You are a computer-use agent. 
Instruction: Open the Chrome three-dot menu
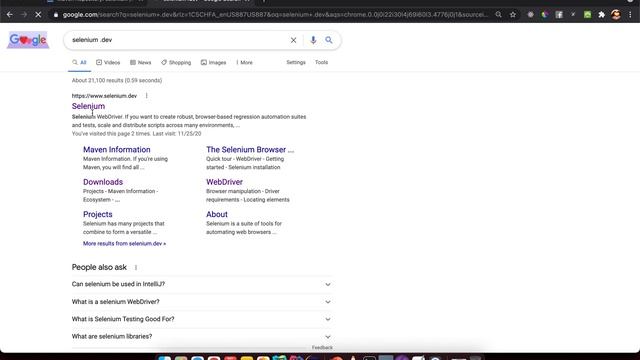pyautogui.click(x=630, y=15)
